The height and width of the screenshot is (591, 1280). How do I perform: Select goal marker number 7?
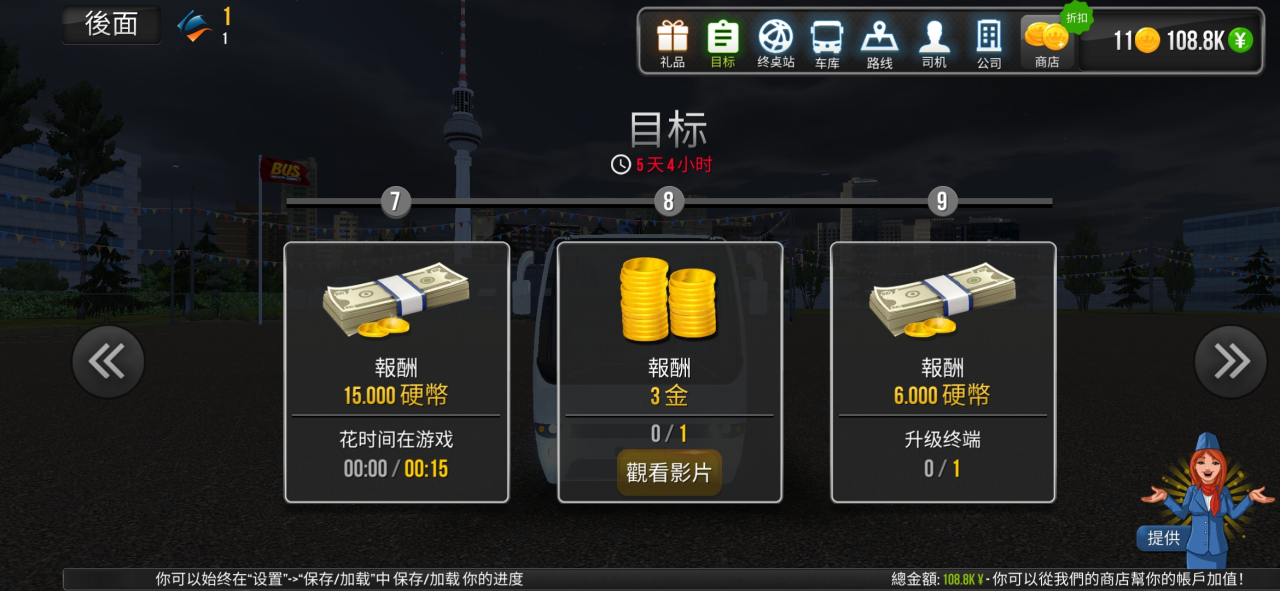395,201
